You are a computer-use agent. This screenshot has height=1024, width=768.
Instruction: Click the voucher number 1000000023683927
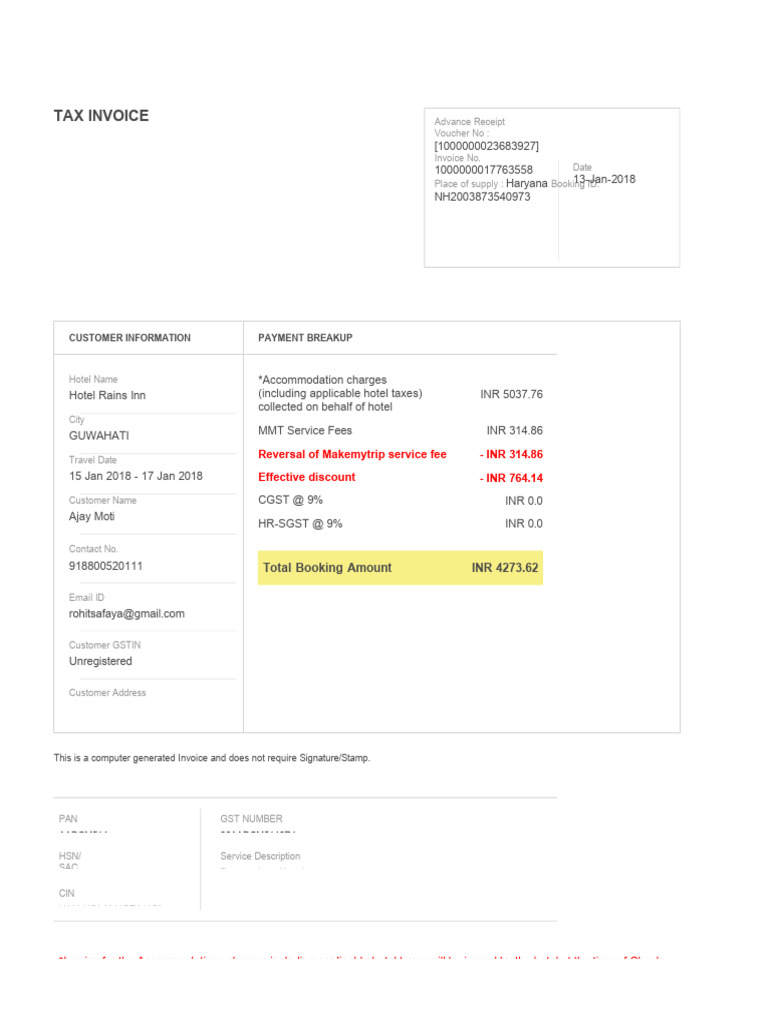pyautogui.click(x=486, y=146)
